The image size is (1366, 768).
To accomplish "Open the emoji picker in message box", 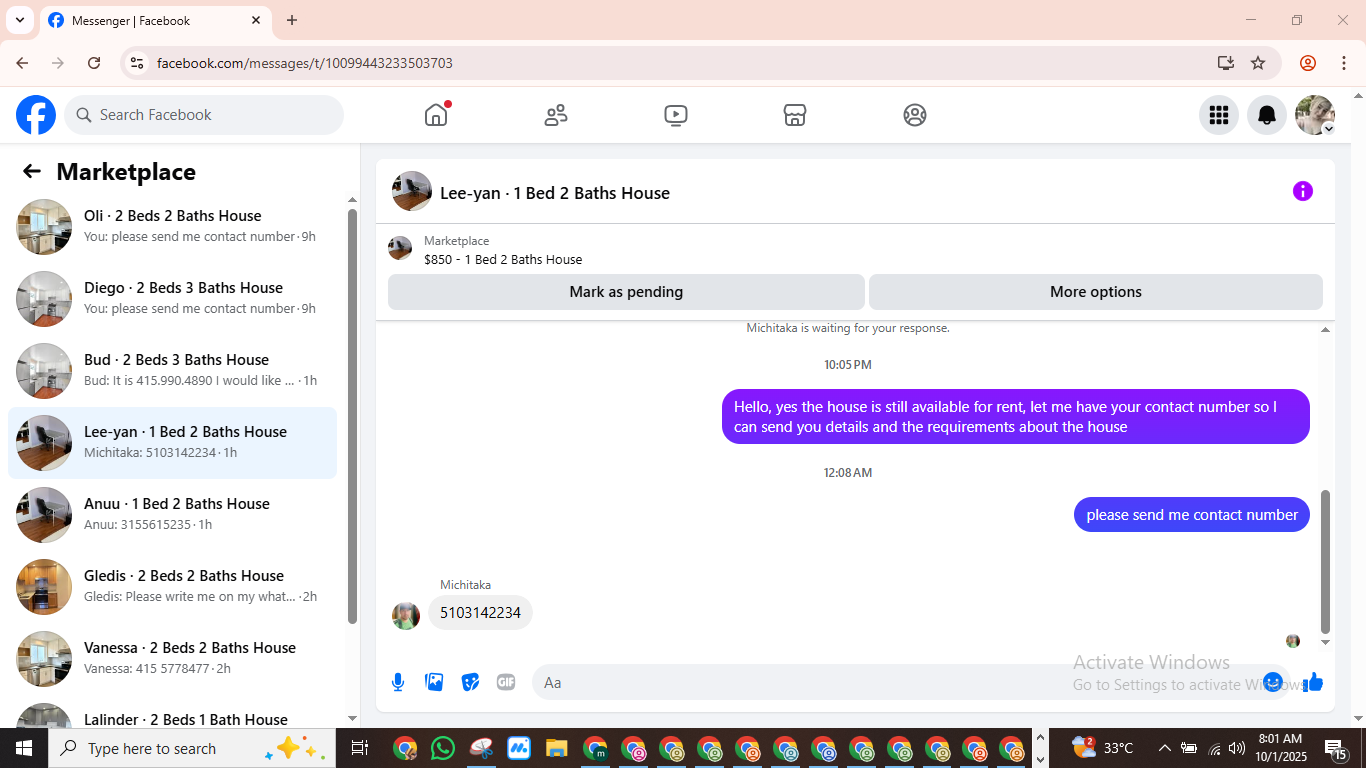I will pos(1273,682).
